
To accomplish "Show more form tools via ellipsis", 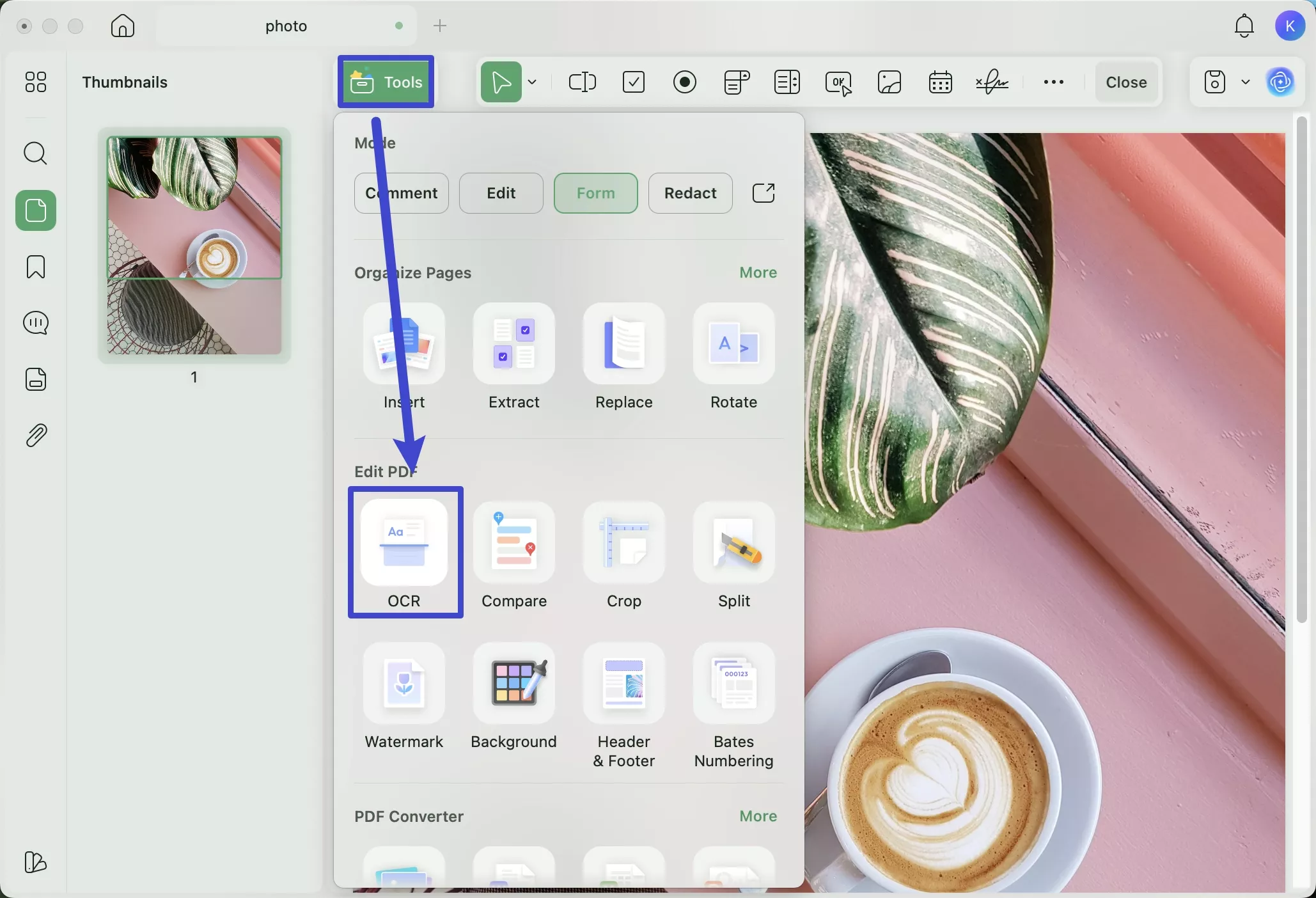I will [1053, 82].
